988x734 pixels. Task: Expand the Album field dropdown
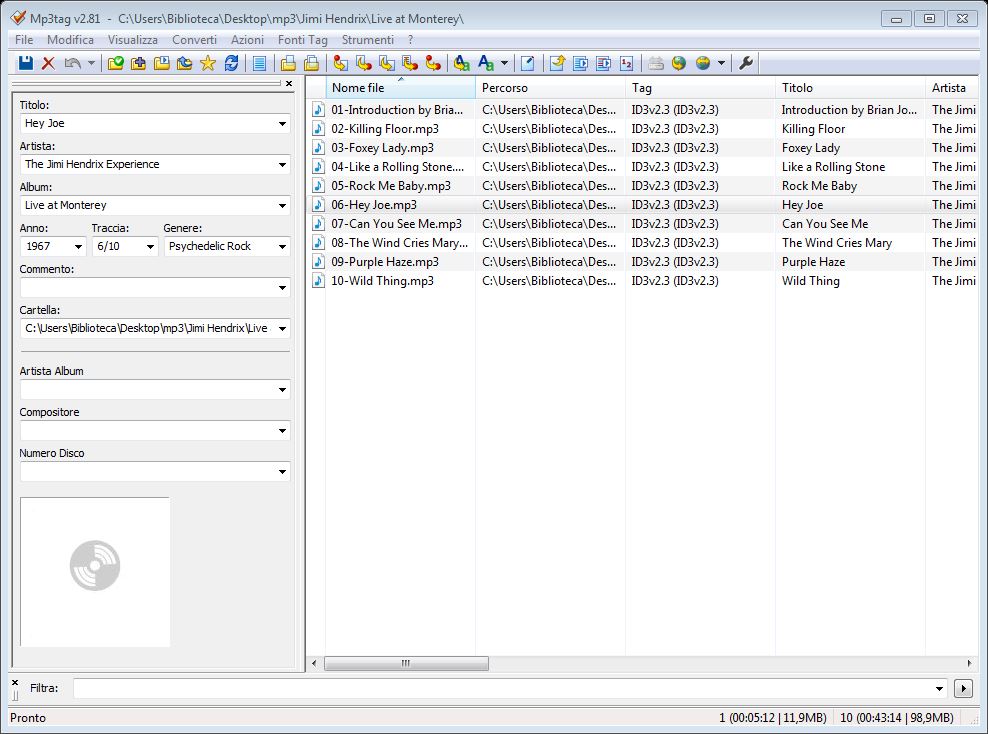click(x=282, y=205)
